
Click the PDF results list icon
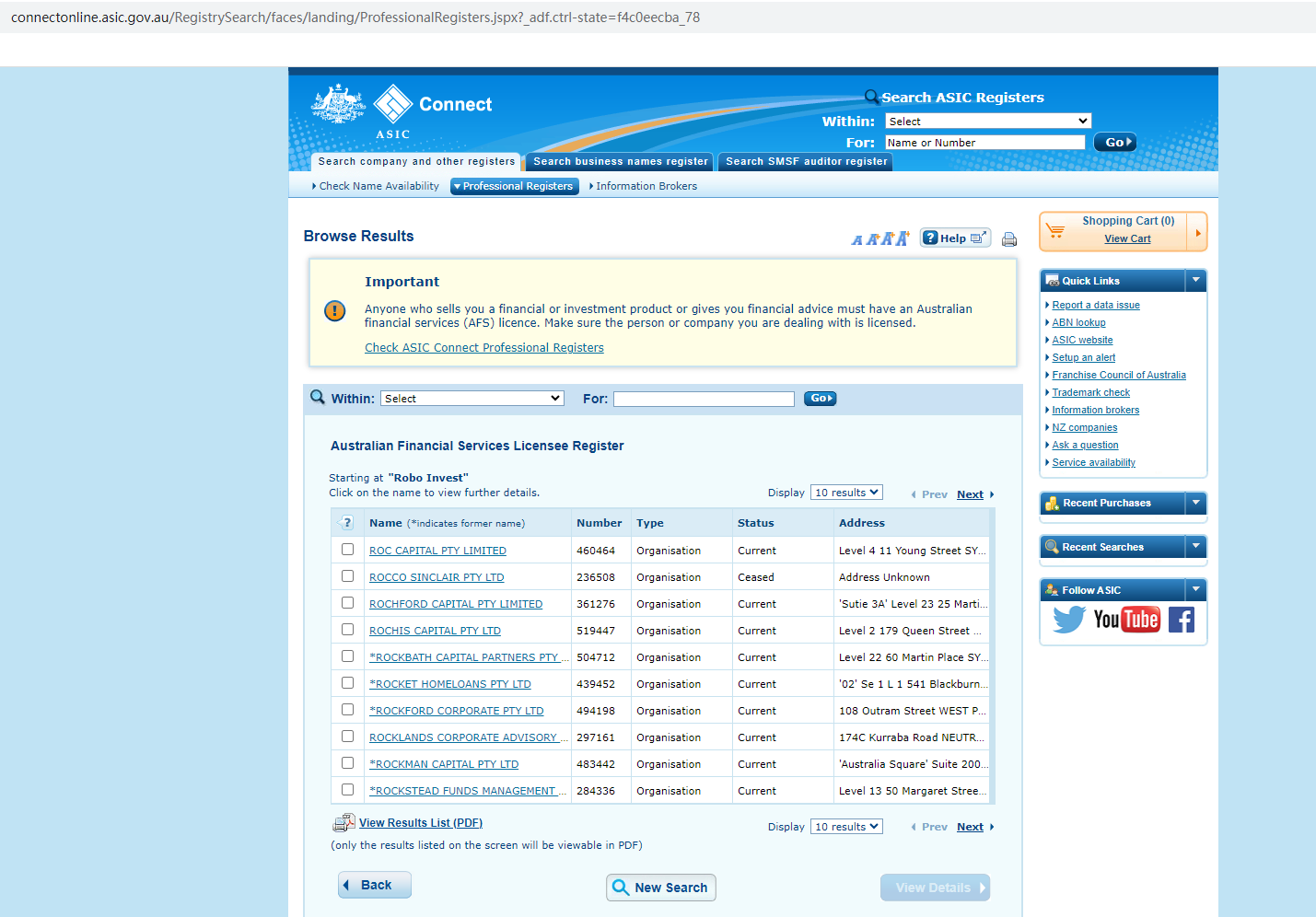click(x=344, y=823)
